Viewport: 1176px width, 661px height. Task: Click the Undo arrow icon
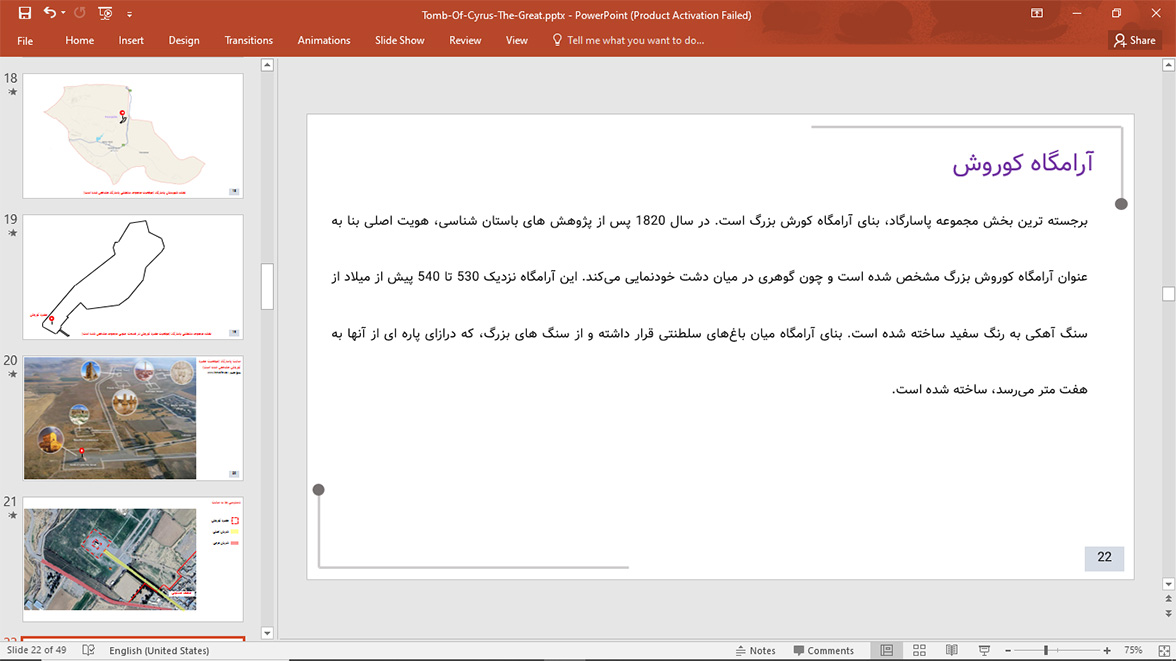tap(49, 14)
